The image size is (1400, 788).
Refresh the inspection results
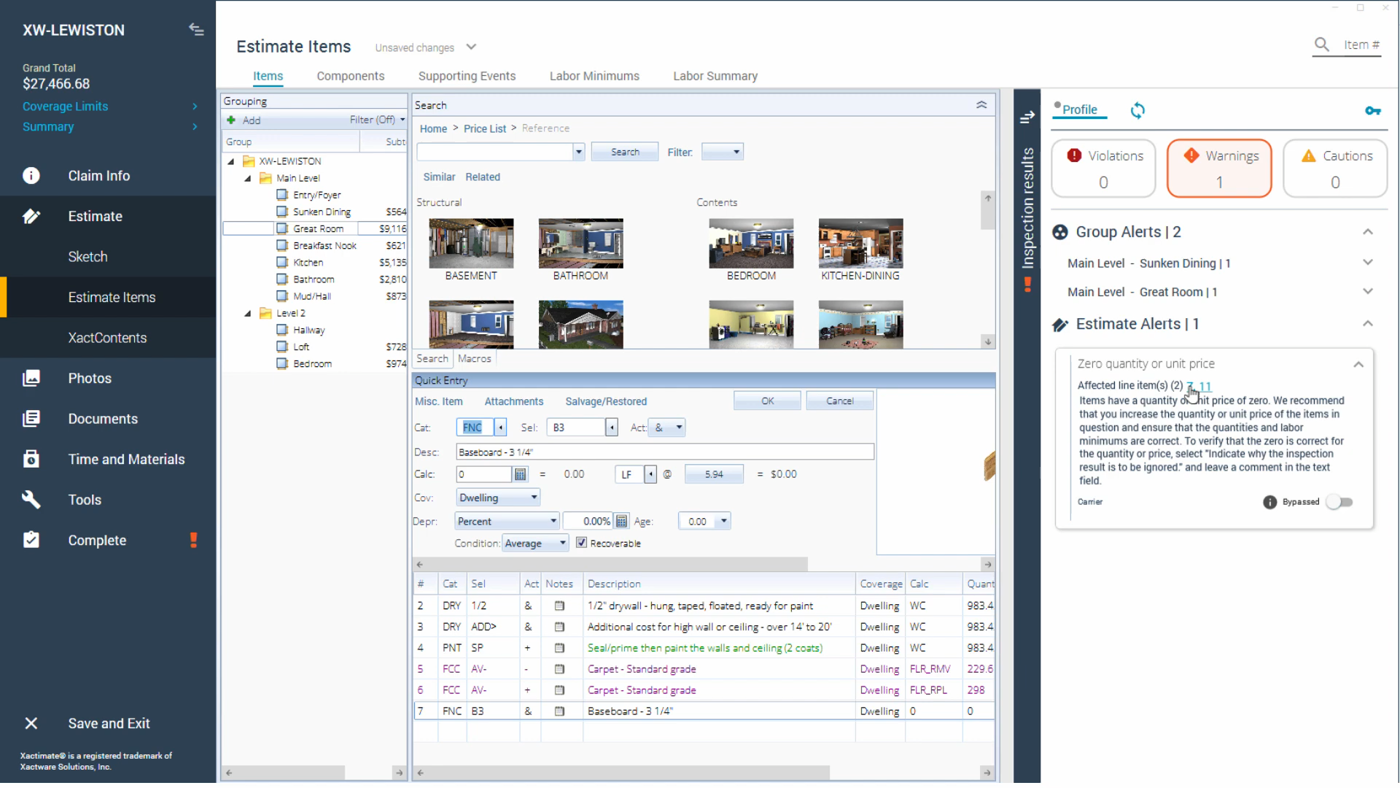click(1138, 110)
